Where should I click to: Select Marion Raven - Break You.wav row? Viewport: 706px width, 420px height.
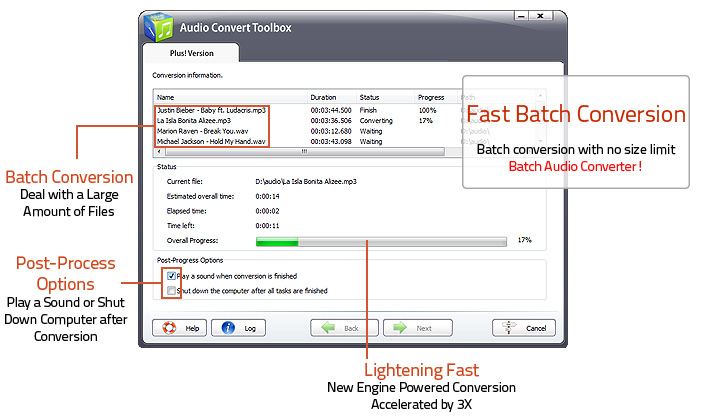point(202,131)
